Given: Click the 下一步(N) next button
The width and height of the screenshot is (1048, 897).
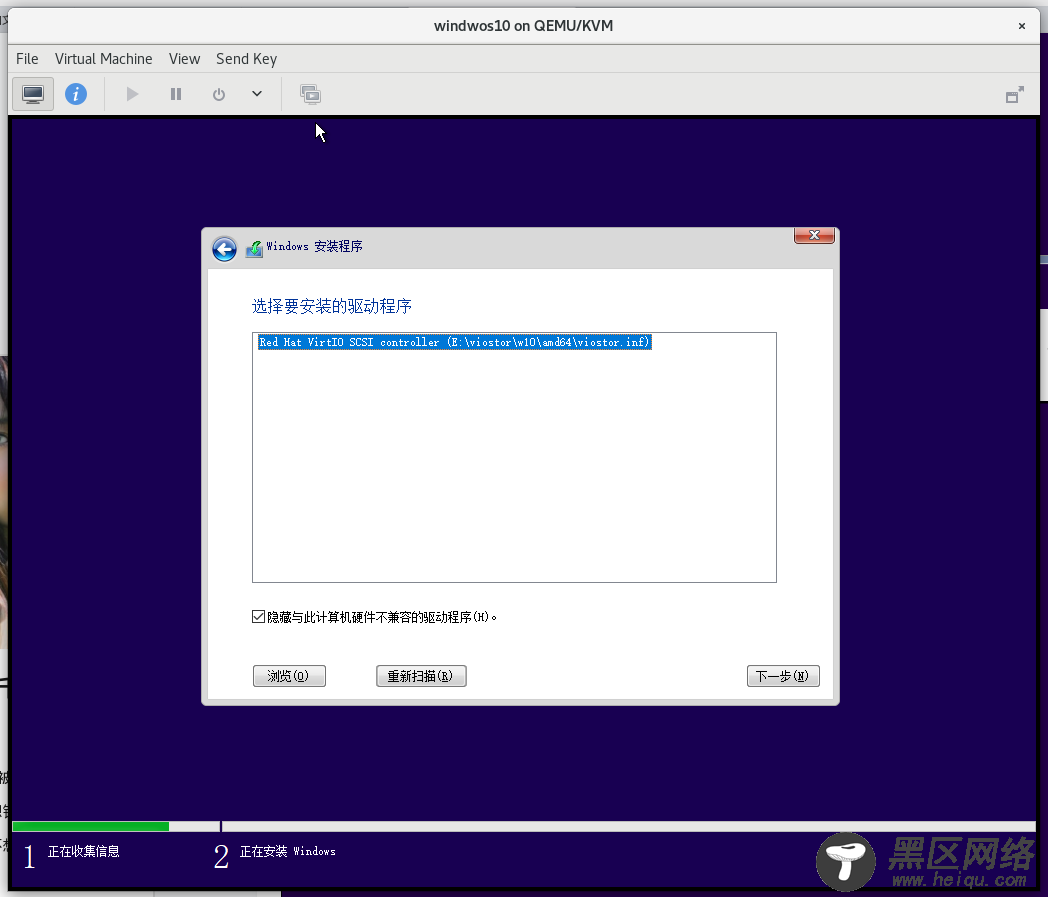Looking at the screenshot, I should tap(783, 676).
